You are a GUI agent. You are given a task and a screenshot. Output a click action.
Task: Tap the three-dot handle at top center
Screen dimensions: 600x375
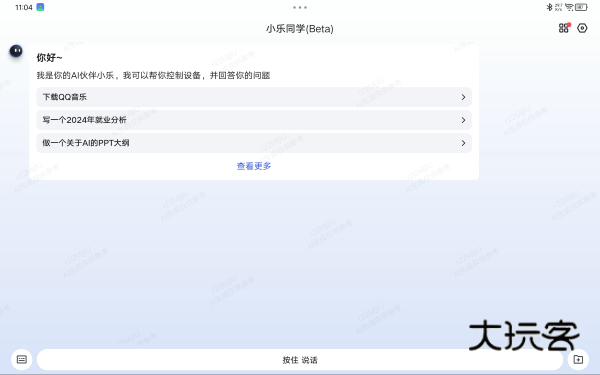[x=300, y=7]
